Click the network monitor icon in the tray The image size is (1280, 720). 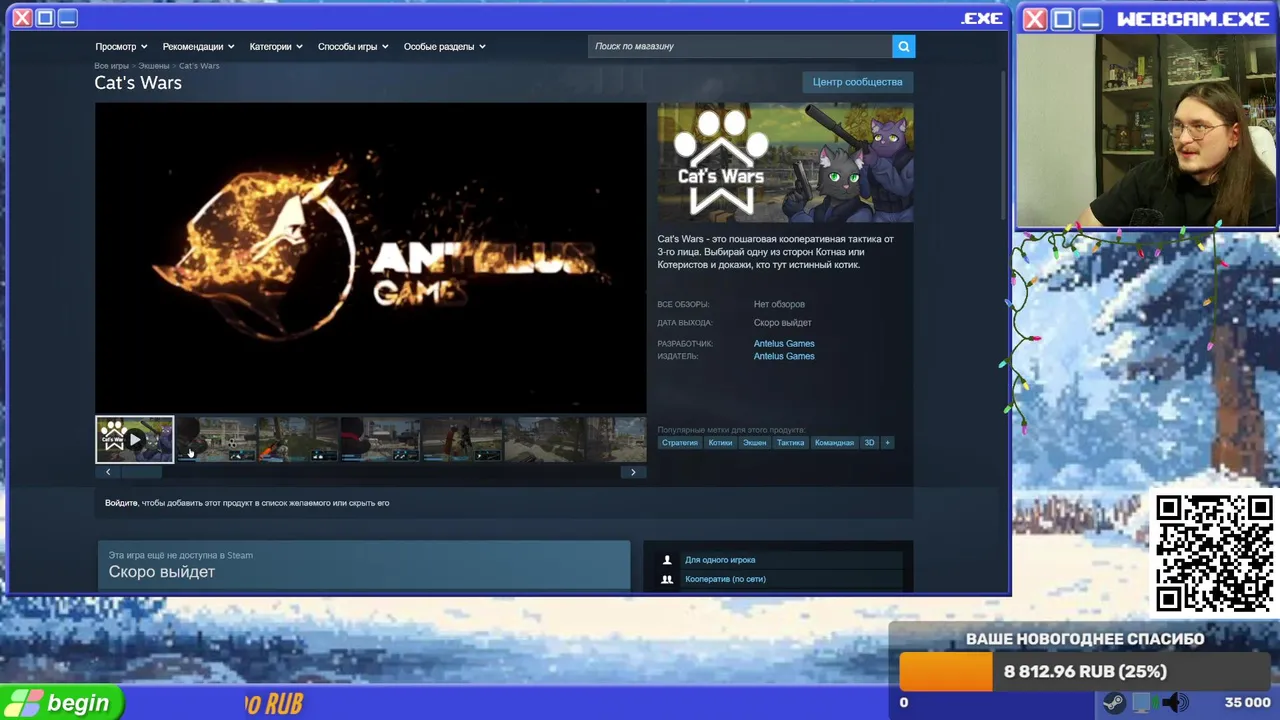[1143, 703]
